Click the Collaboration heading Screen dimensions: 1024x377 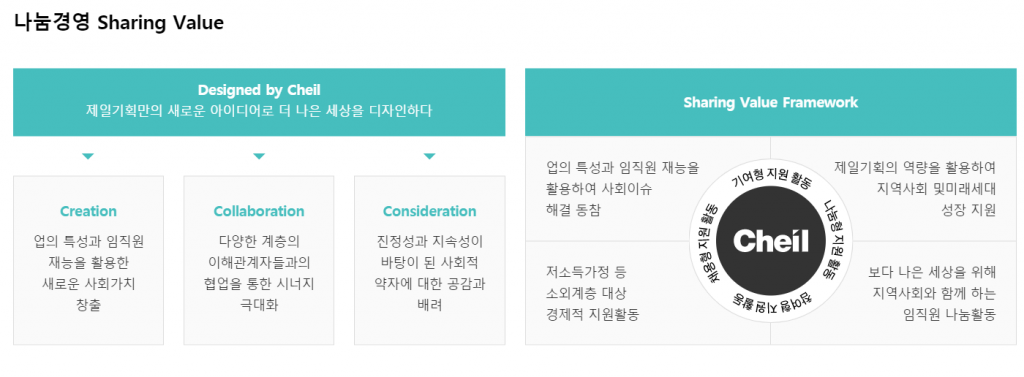point(259,211)
